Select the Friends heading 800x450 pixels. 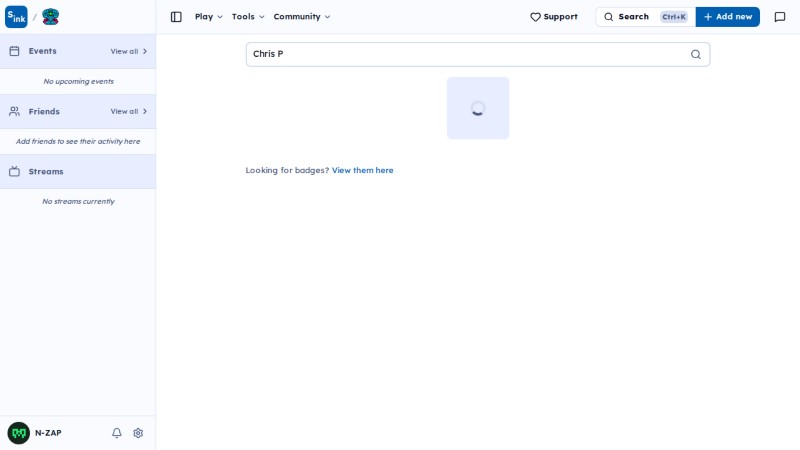pyautogui.click(x=44, y=111)
